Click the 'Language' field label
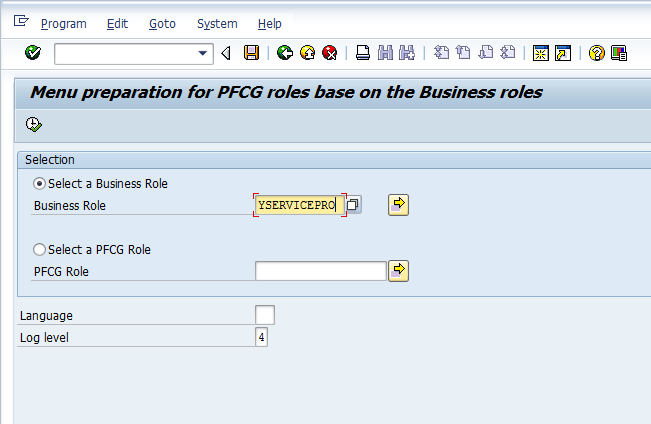The width and height of the screenshot is (651, 424). pyautogui.click(x=46, y=316)
